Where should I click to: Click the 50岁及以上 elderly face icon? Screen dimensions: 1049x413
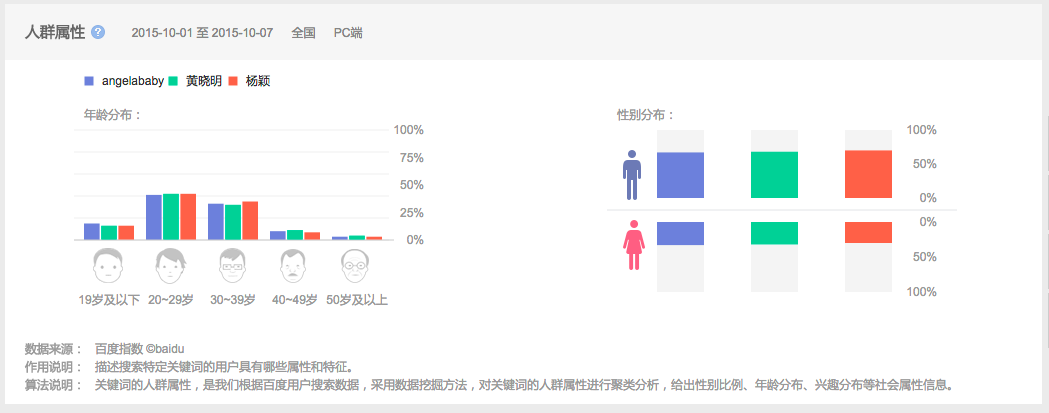point(356,268)
